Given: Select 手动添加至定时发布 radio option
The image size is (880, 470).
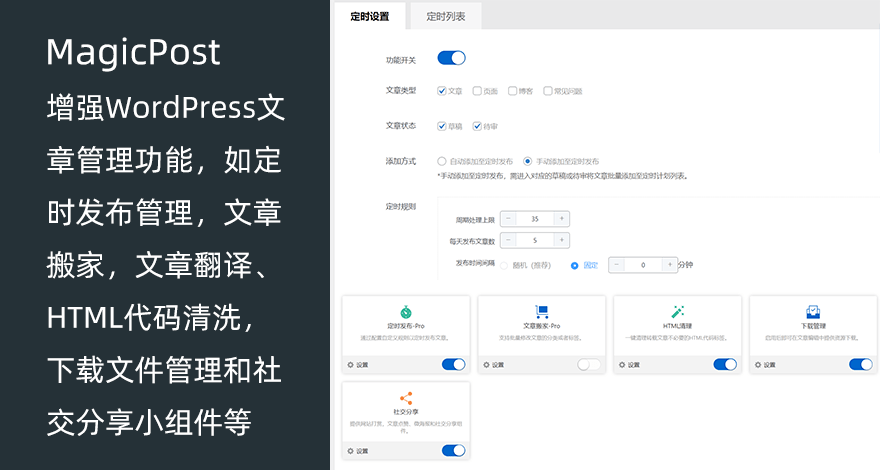Looking at the screenshot, I should [x=528, y=161].
